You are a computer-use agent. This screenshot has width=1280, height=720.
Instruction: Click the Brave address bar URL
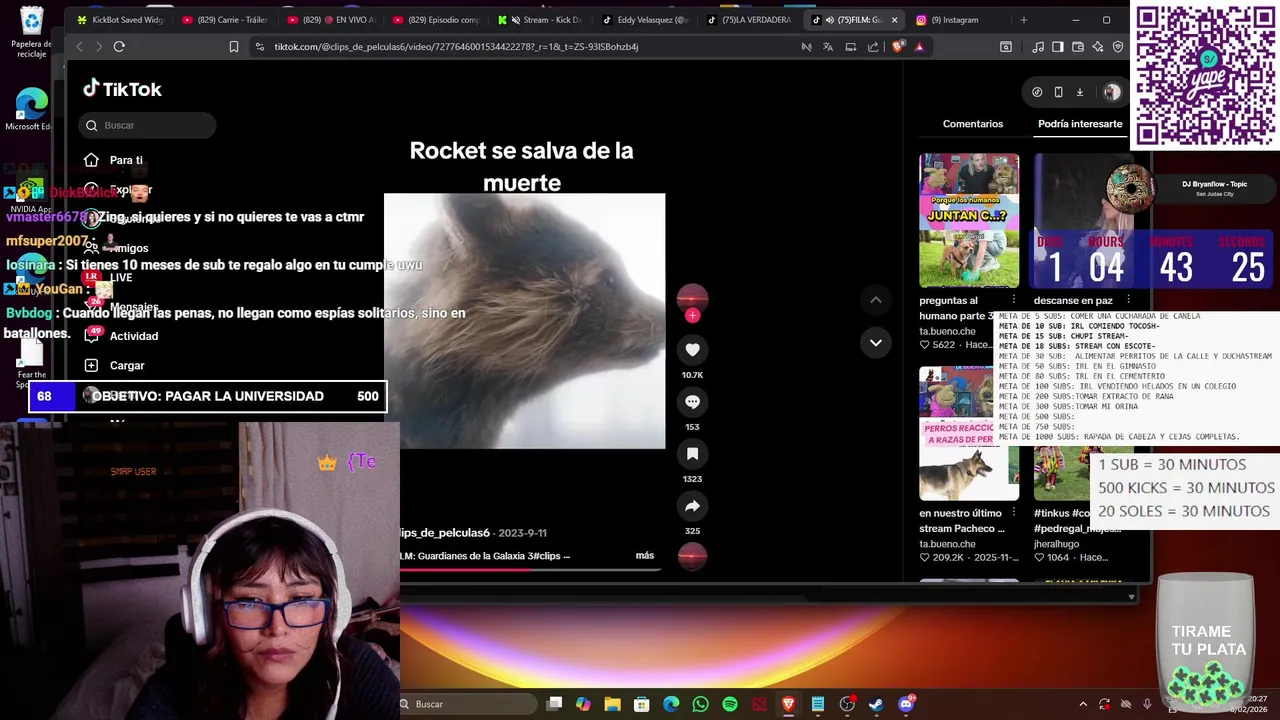point(456,46)
